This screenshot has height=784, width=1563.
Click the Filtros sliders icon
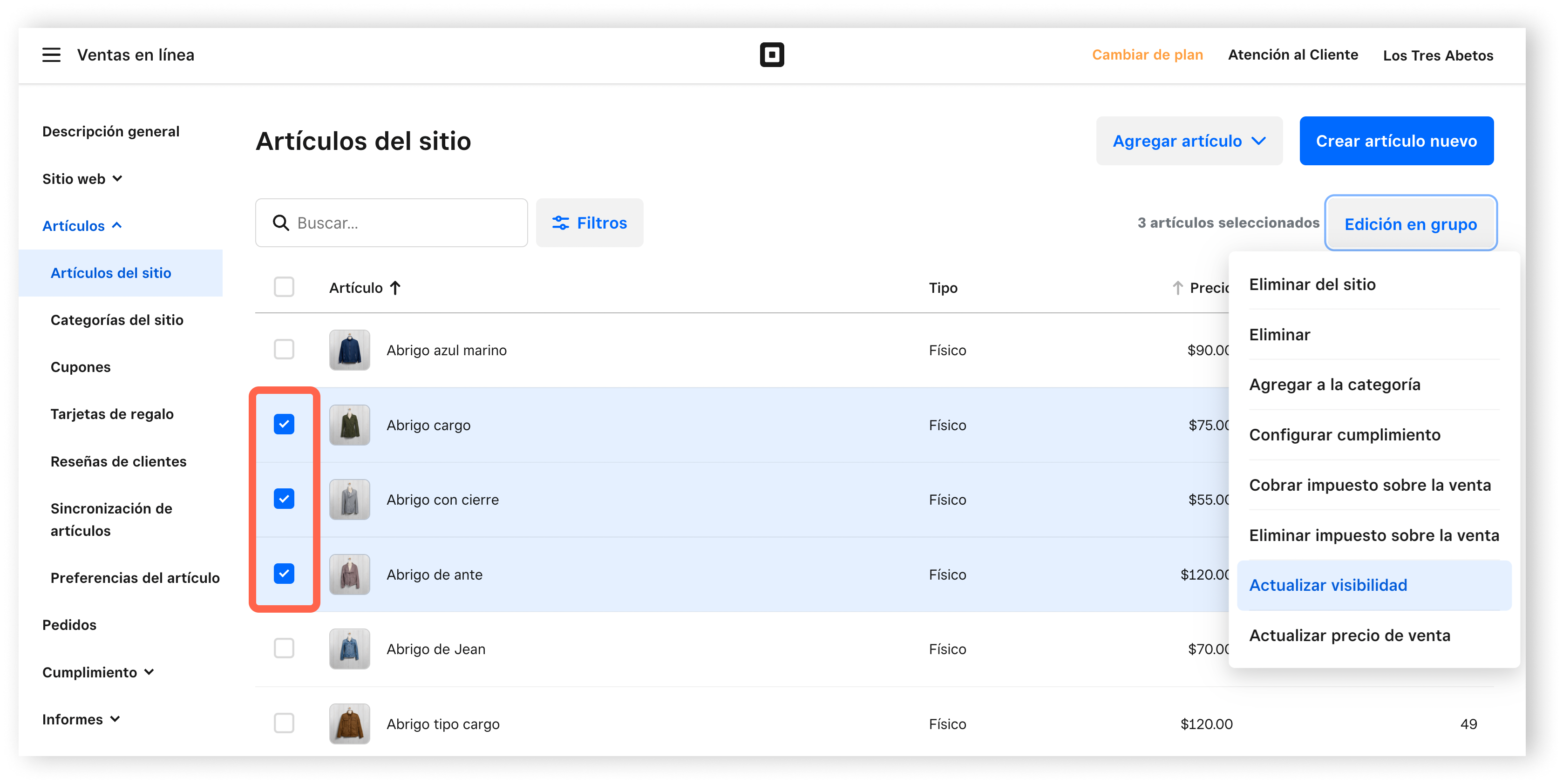(x=560, y=223)
